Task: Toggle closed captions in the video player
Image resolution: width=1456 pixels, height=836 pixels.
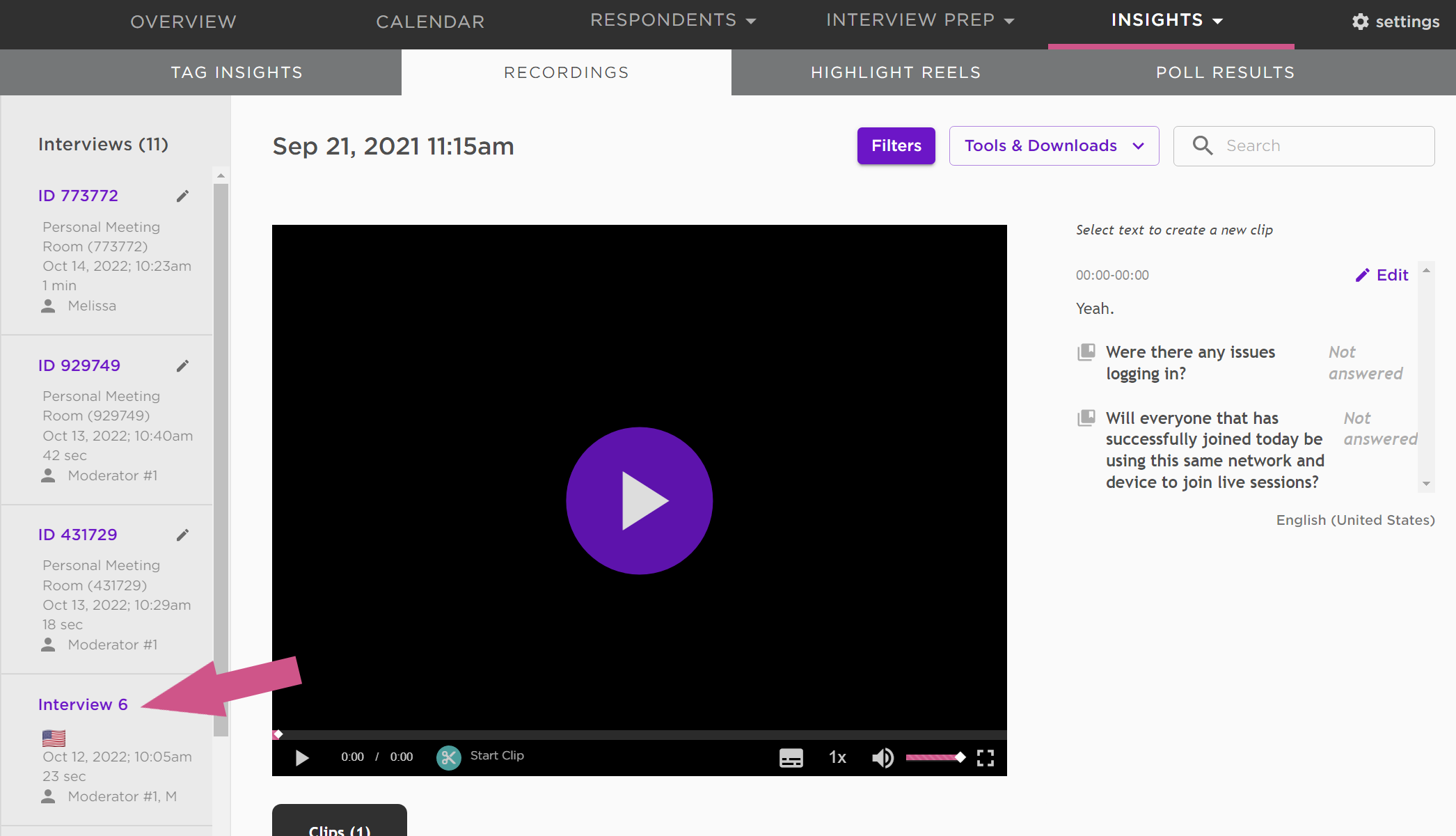Action: 791,757
